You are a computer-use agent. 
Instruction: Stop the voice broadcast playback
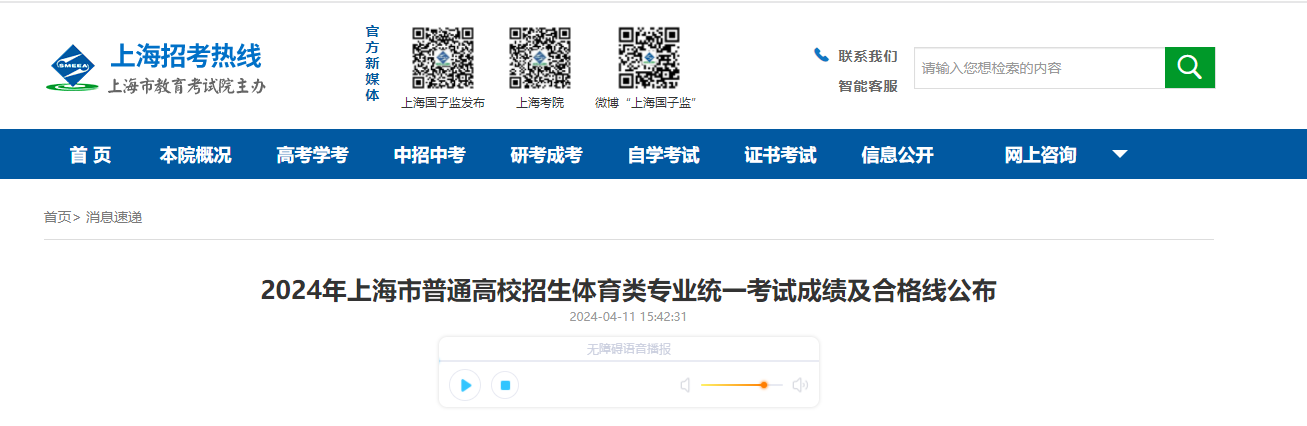click(x=505, y=385)
